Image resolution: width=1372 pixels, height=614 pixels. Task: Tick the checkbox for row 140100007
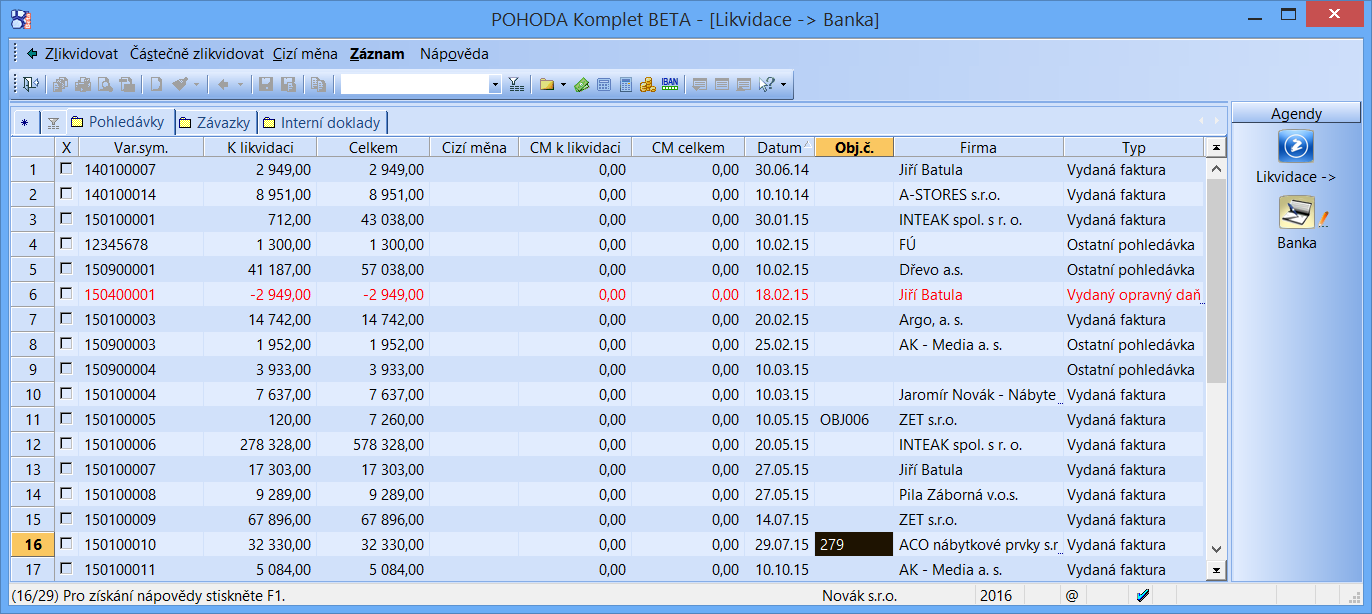pyautogui.click(x=66, y=170)
